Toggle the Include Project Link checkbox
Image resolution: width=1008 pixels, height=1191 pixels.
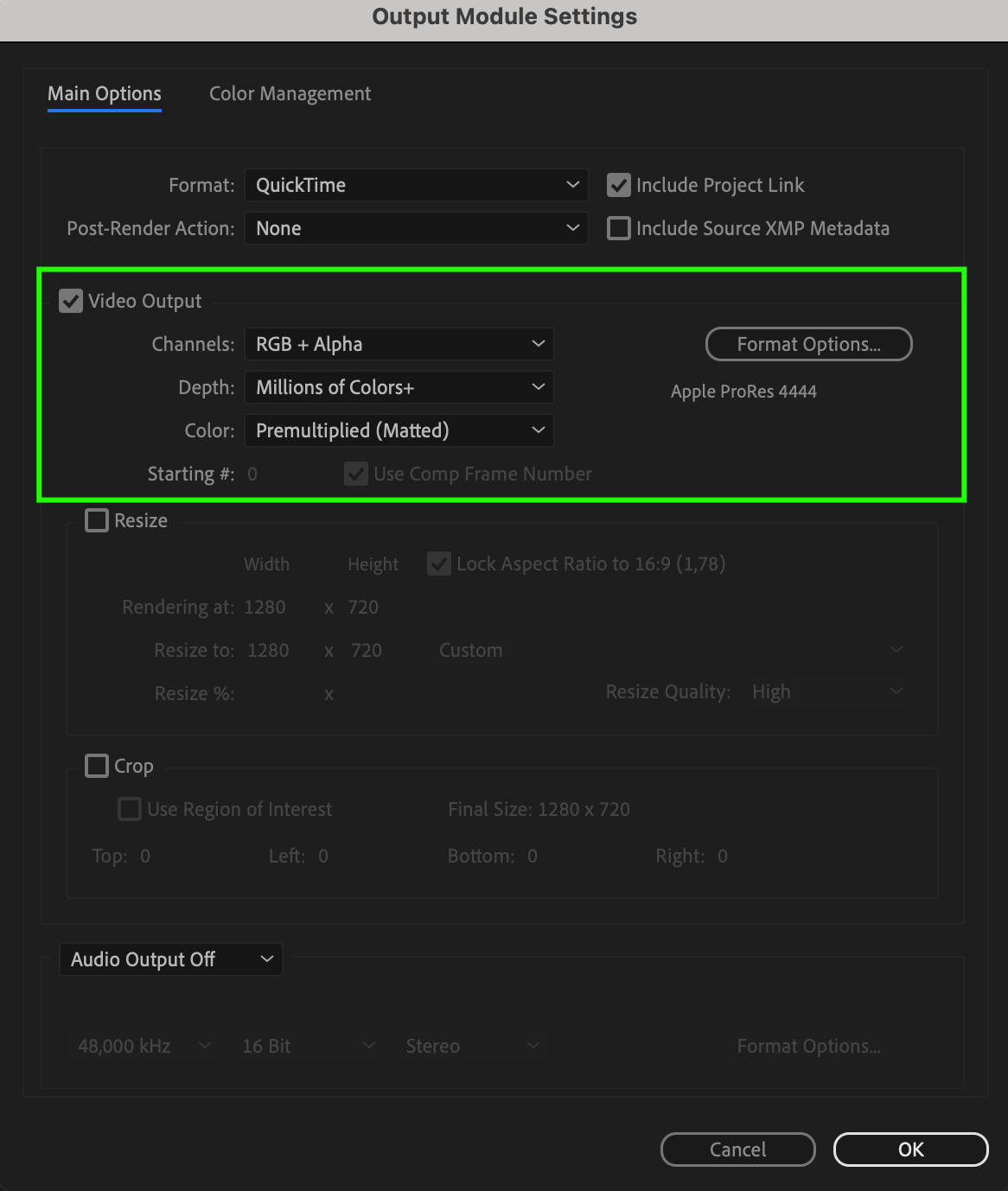click(x=618, y=185)
